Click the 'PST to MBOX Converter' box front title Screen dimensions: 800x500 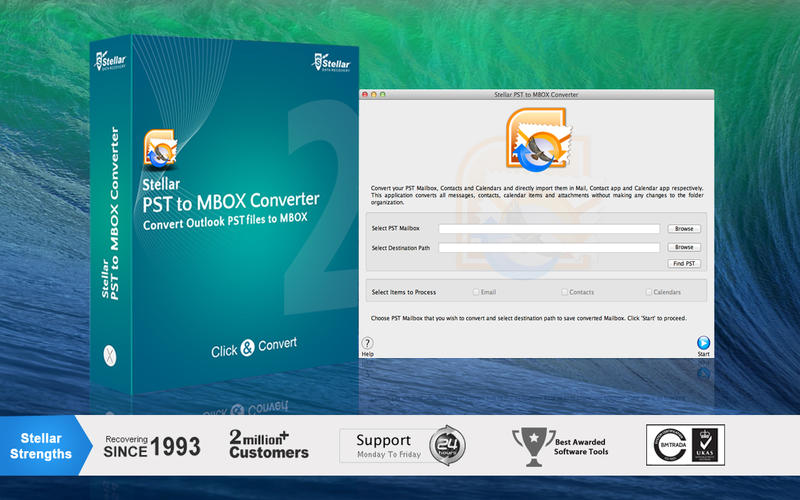click(x=231, y=202)
